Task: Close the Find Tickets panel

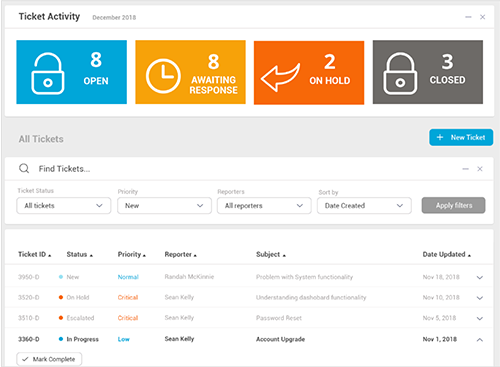Action: (480, 169)
